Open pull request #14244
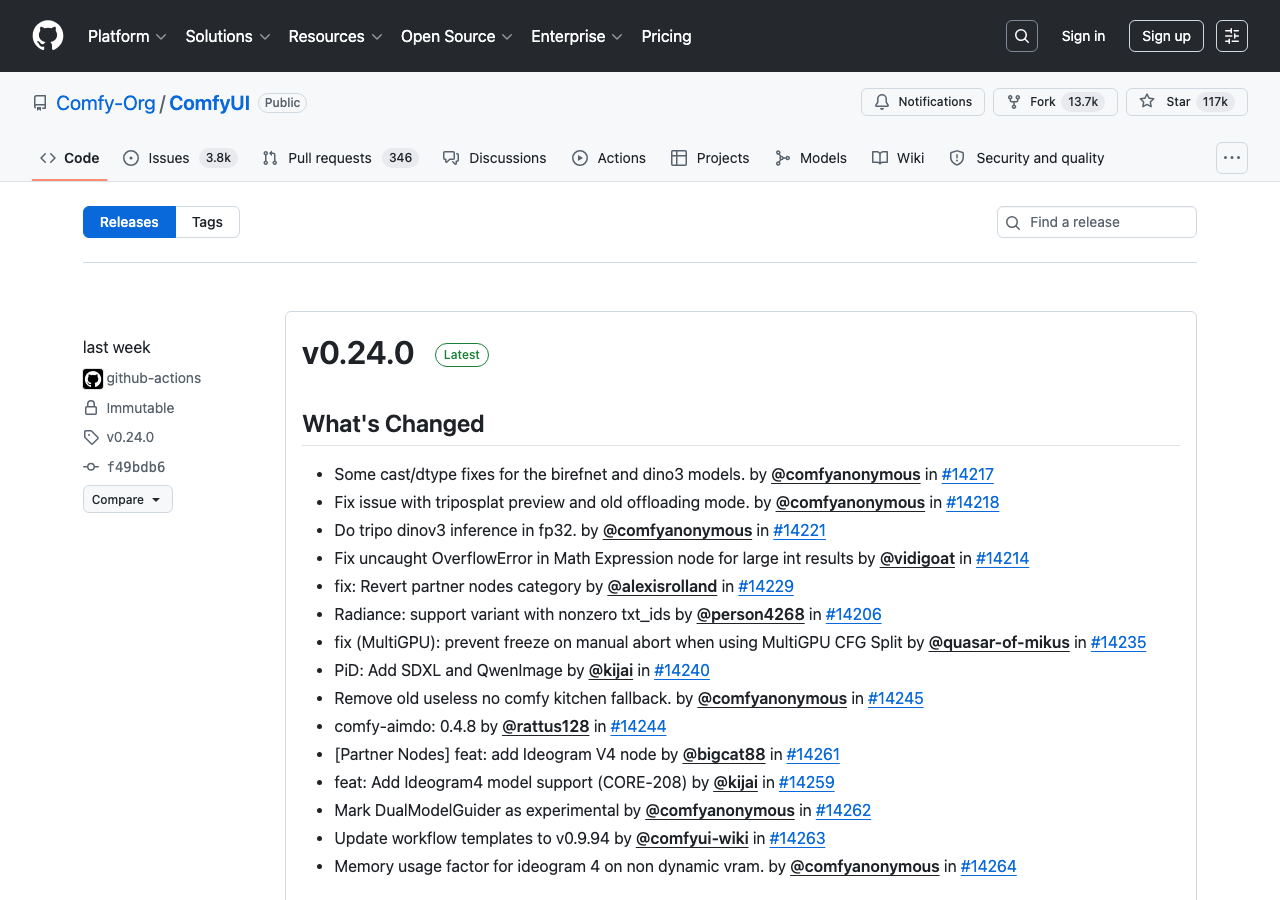 point(638,726)
